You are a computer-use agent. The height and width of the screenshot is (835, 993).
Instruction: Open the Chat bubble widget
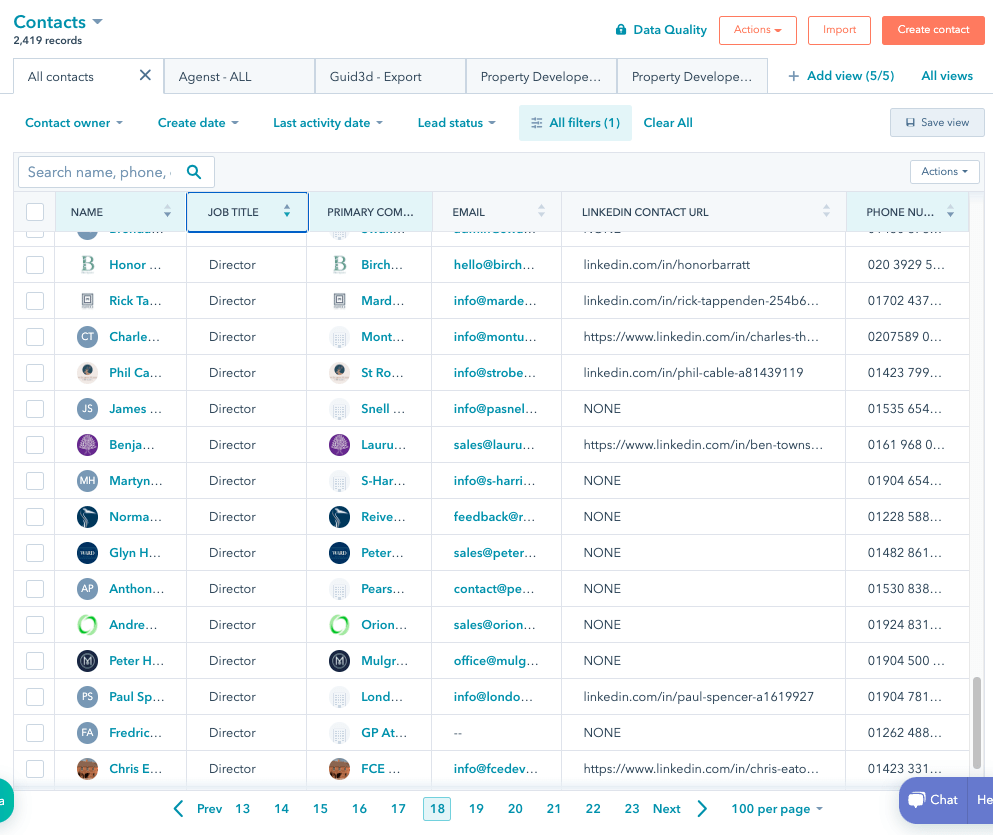click(933, 800)
